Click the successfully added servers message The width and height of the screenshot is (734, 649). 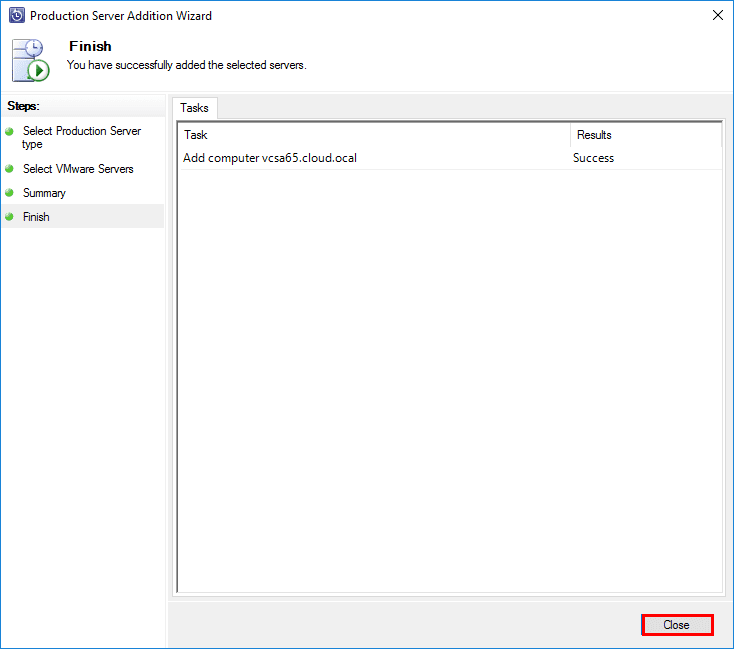(186, 65)
